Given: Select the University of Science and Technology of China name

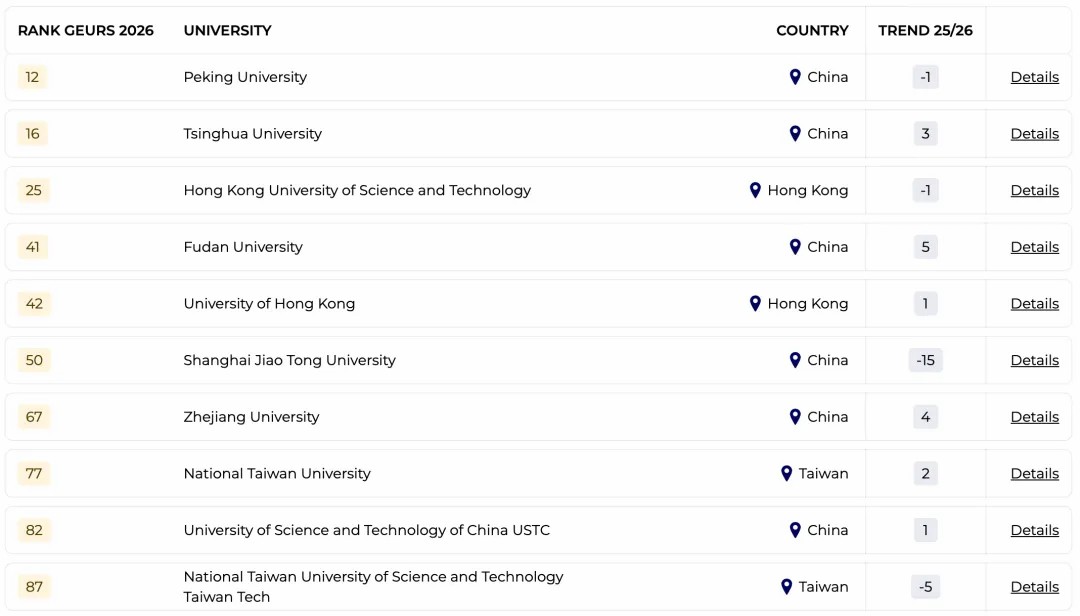Looking at the screenshot, I should 366,530.
